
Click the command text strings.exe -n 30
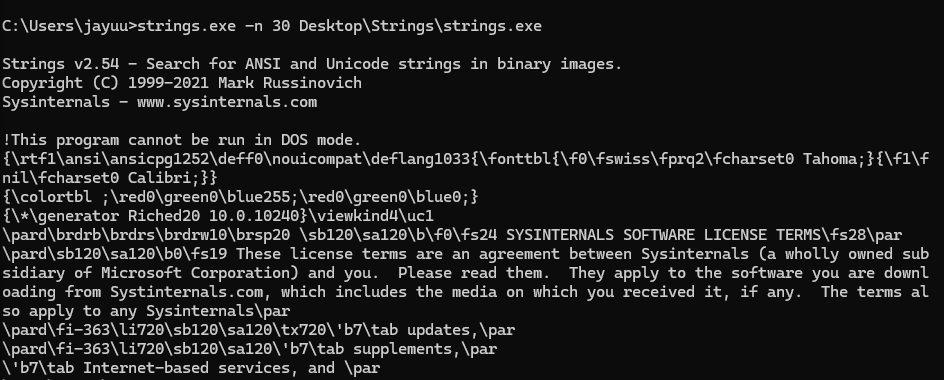pyautogui.click(x=213, y=26)
